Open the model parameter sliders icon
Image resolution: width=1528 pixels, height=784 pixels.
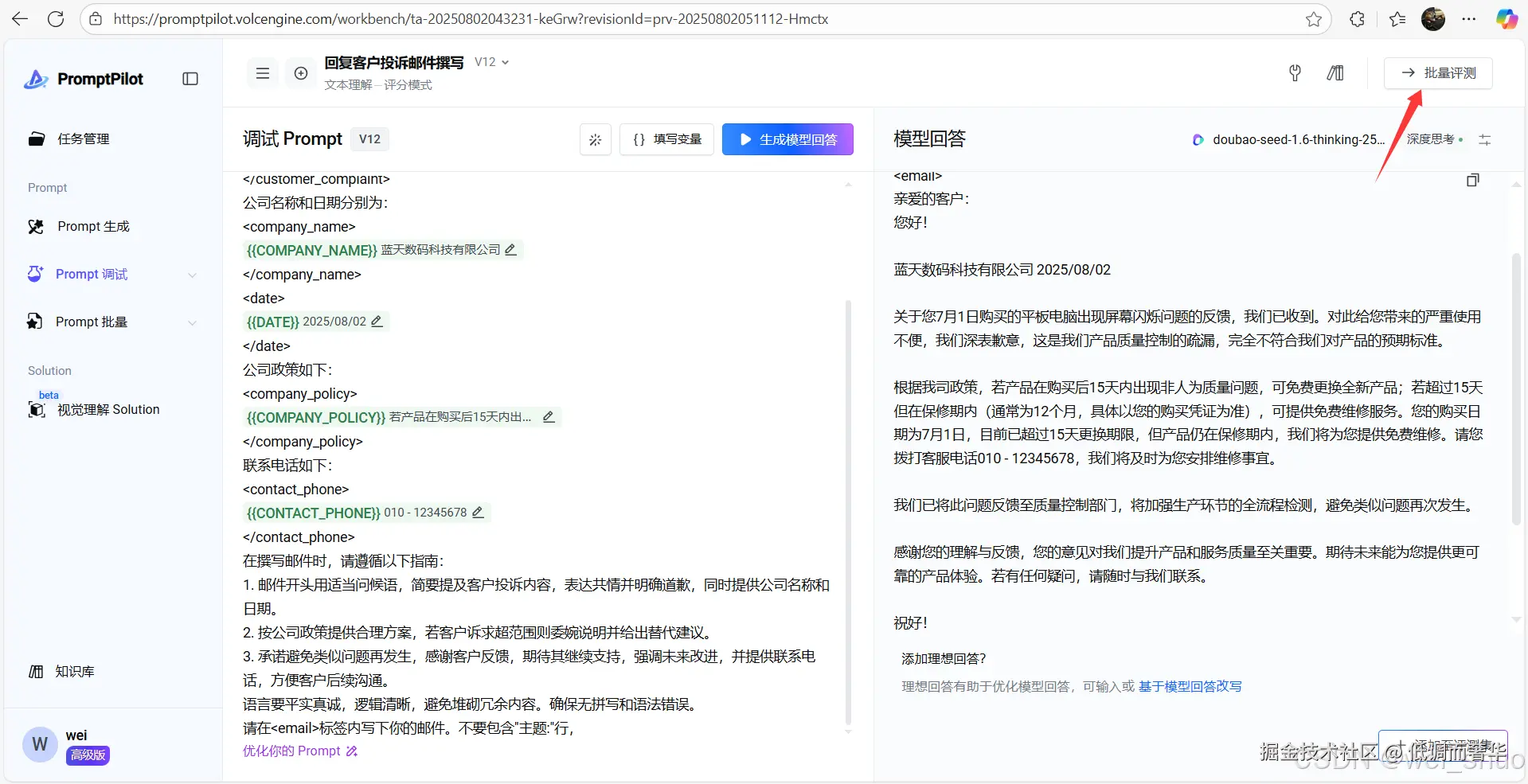(1484, 138)
